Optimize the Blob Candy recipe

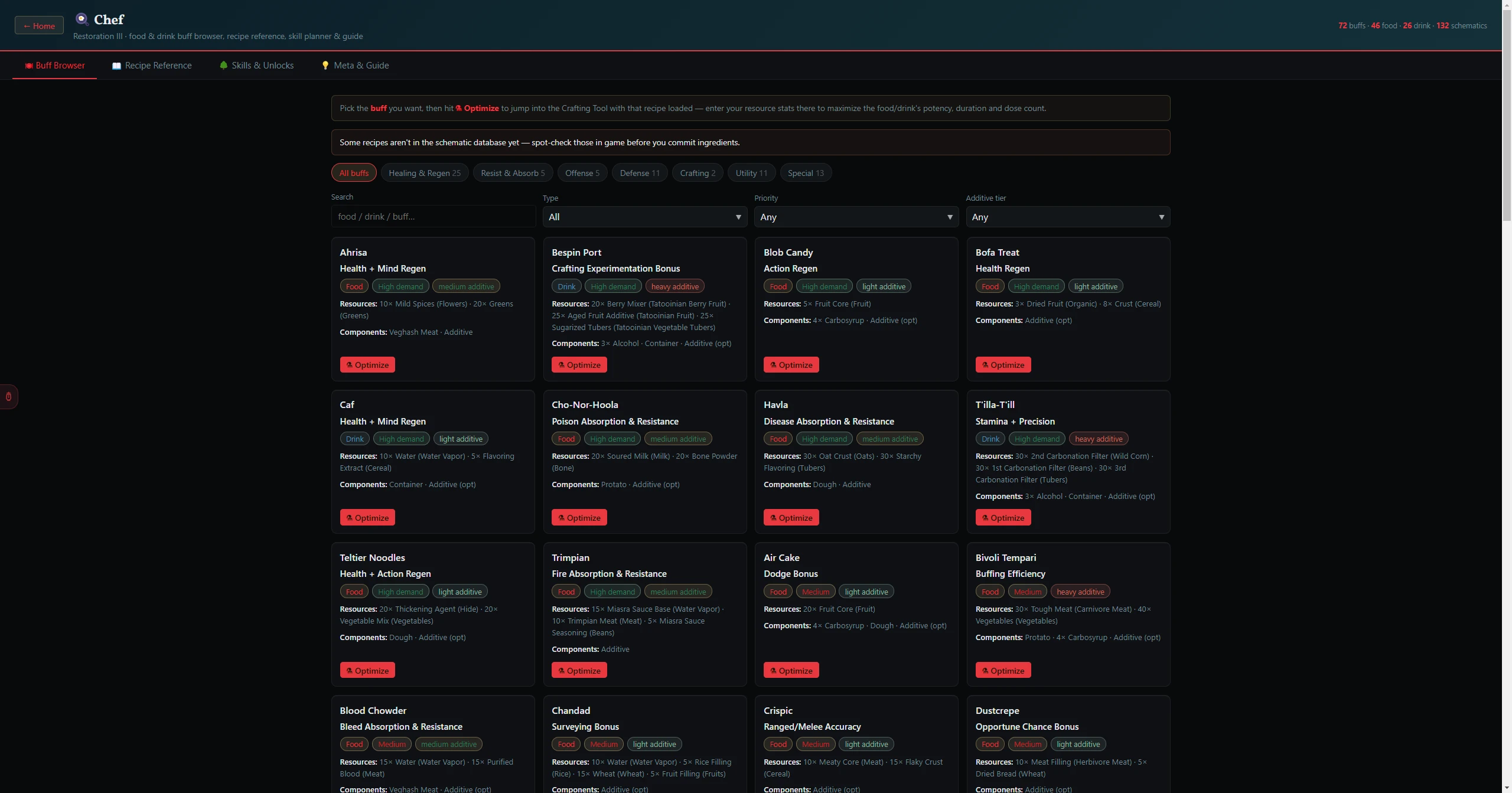pyautogui.click(x=791, y=365)
